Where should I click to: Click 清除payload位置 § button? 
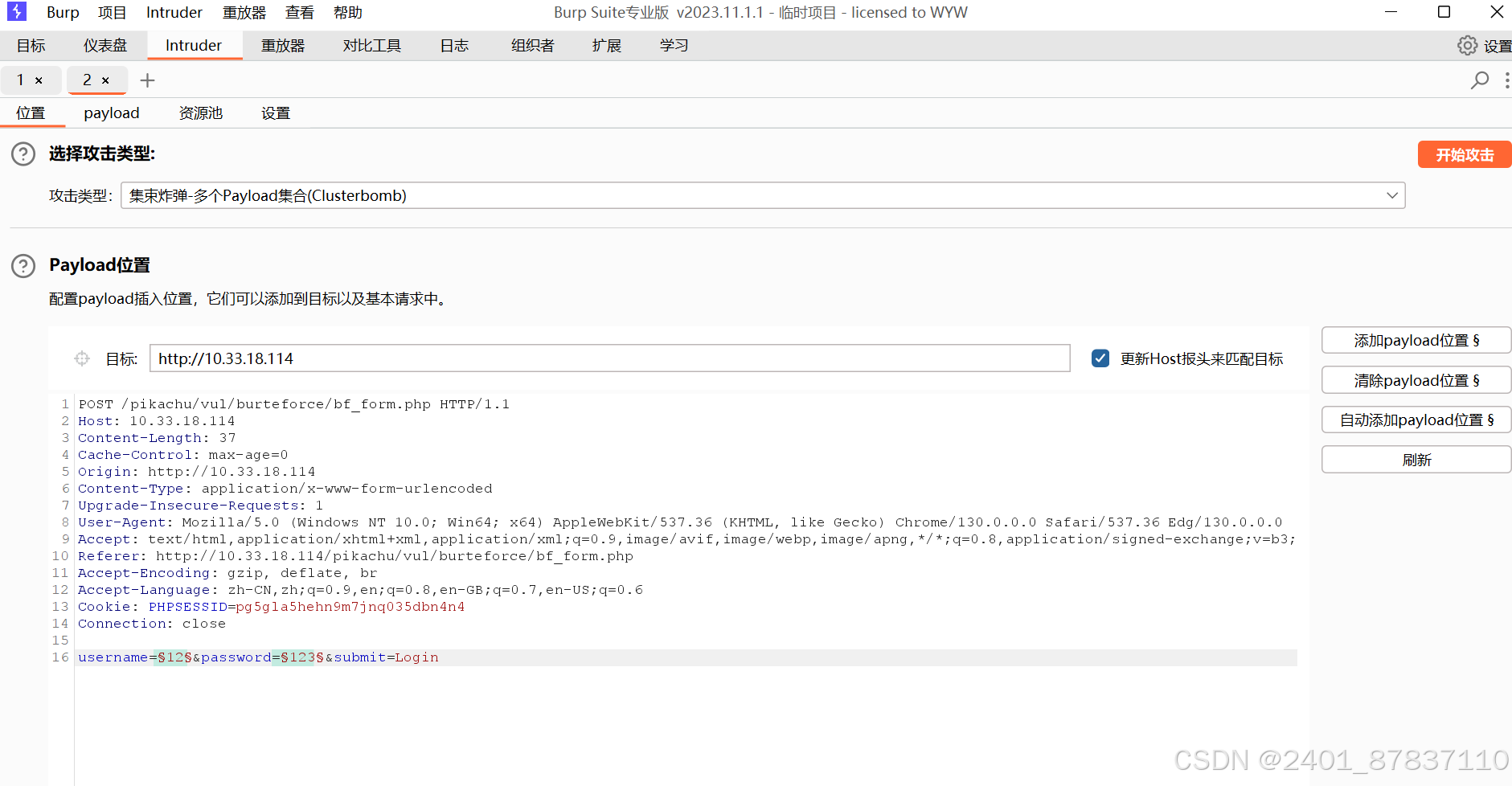click(x=1416, y=380)
